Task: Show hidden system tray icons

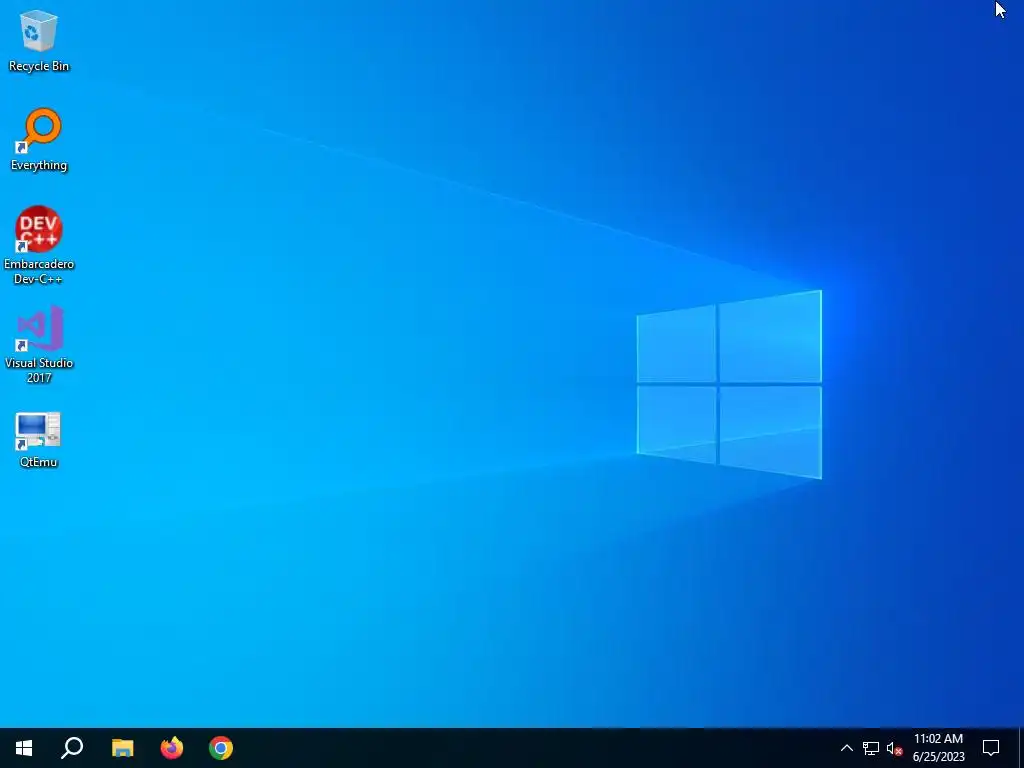Action: click(x=846, y=748)
